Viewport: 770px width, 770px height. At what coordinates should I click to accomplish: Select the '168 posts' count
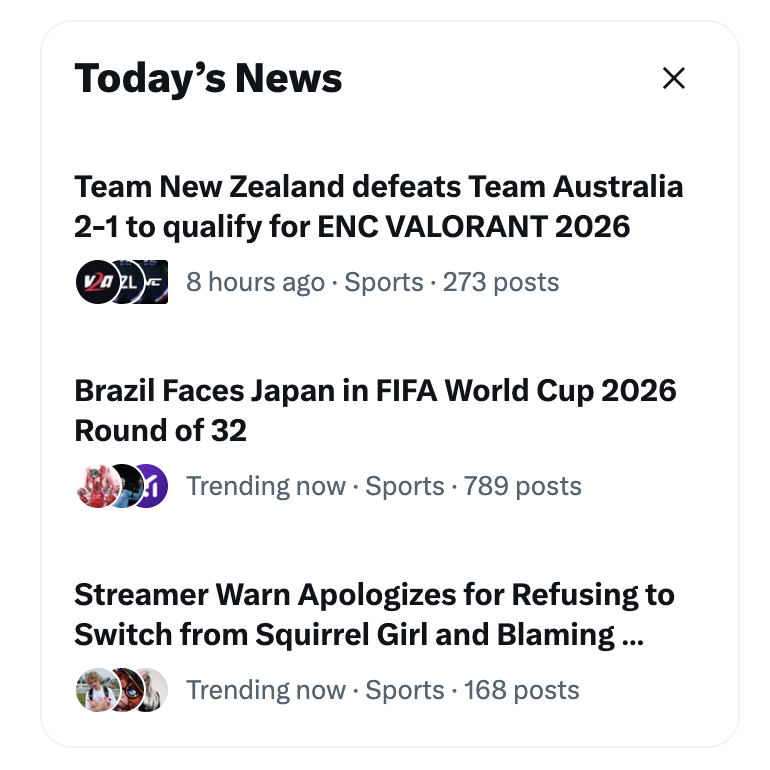(522, 690)
